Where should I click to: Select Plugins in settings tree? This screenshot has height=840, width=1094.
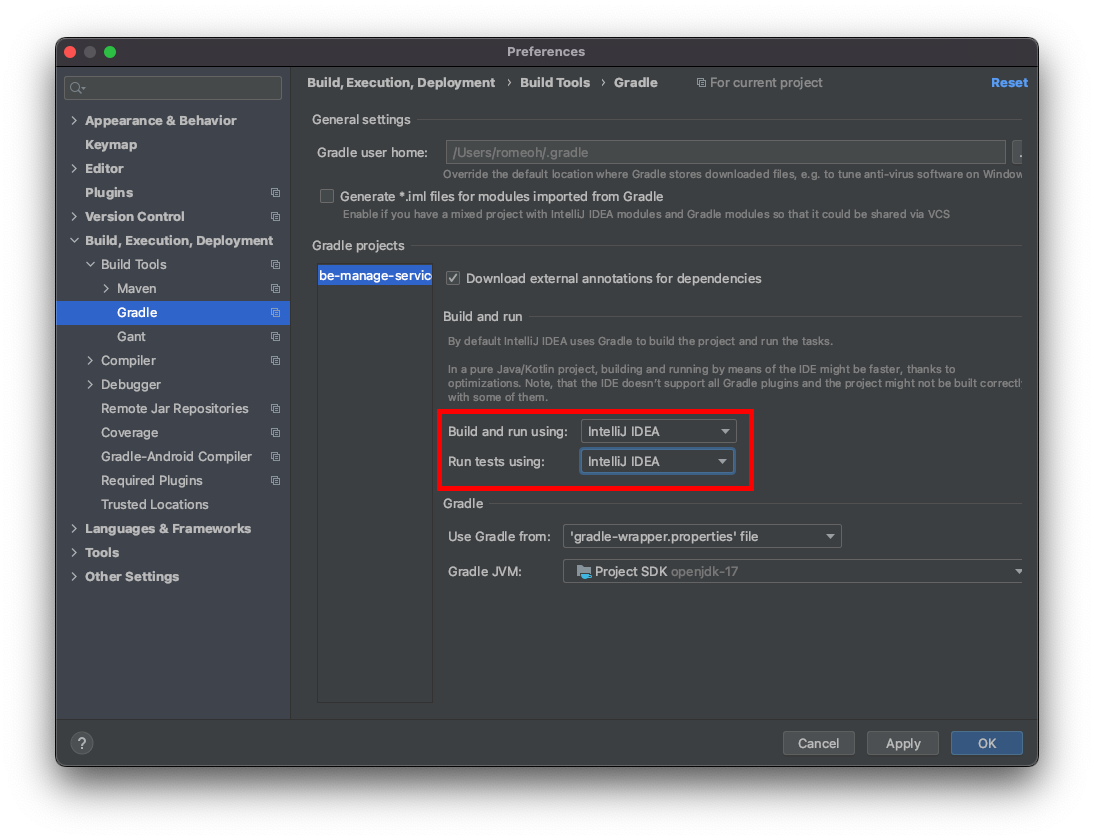tap(109, 193)
